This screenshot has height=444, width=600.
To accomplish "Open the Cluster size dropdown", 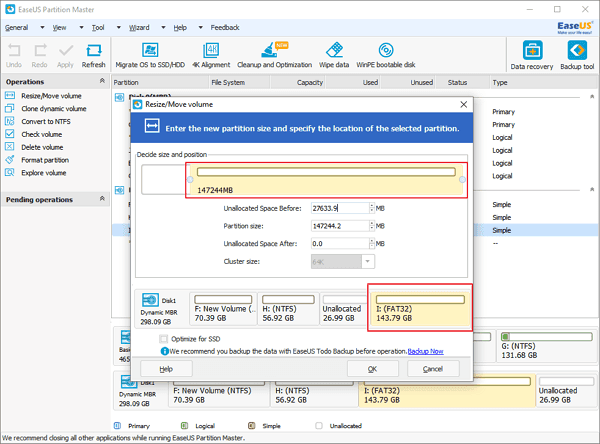I will click(x=367, y=261).
